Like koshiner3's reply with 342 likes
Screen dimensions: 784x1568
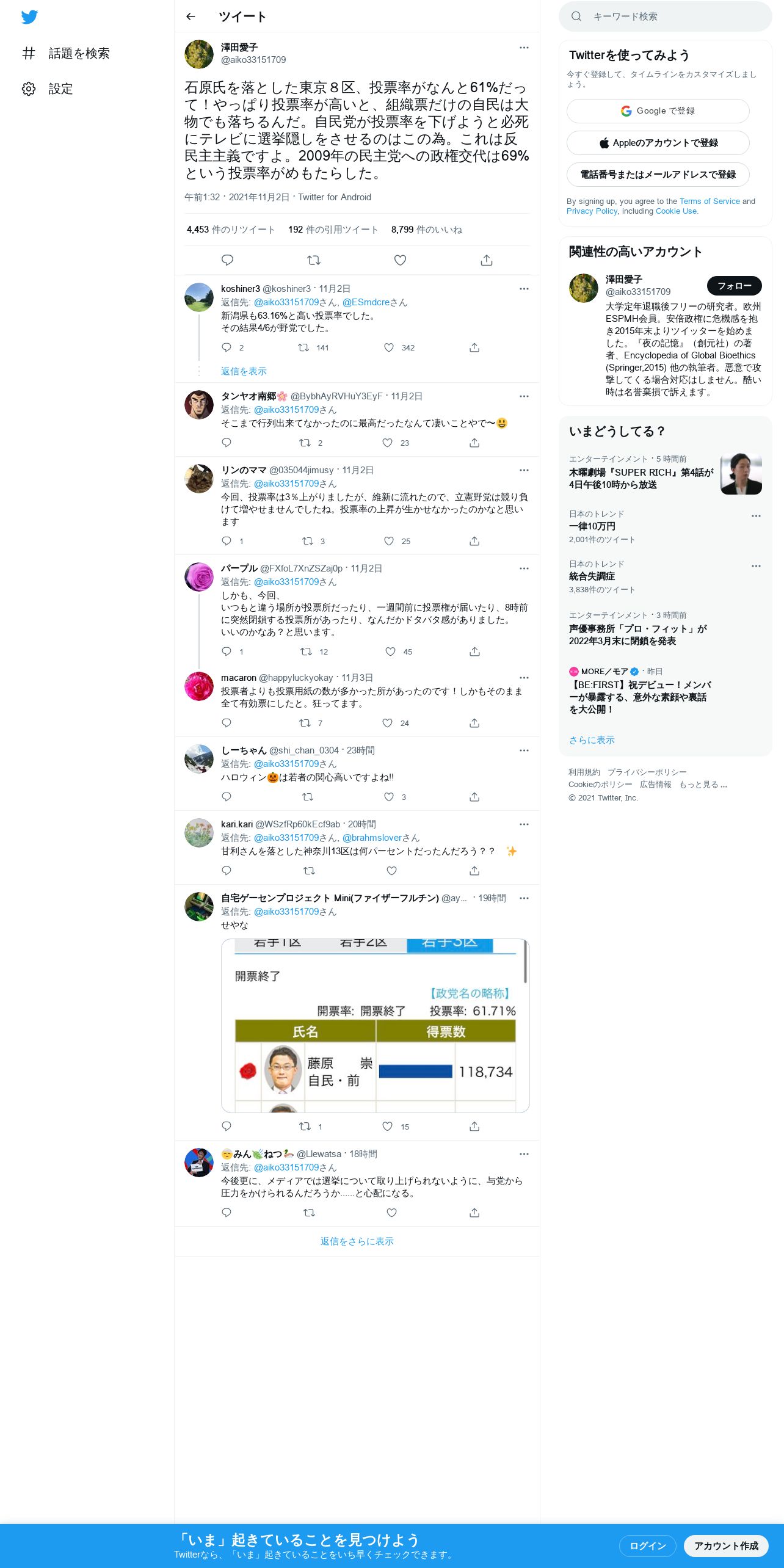point(389,347)
